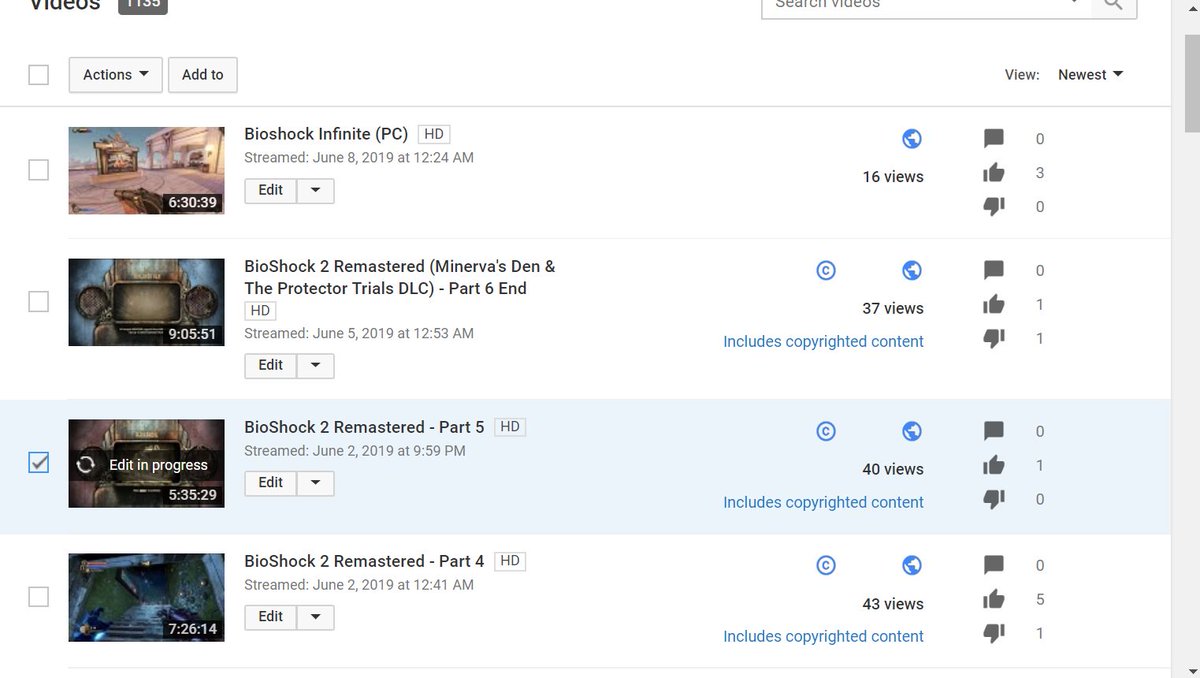Click the 9:05:51 Minerva's Den thumbnail
Screen dimensions: 1200x678
(x=147, y=302)
